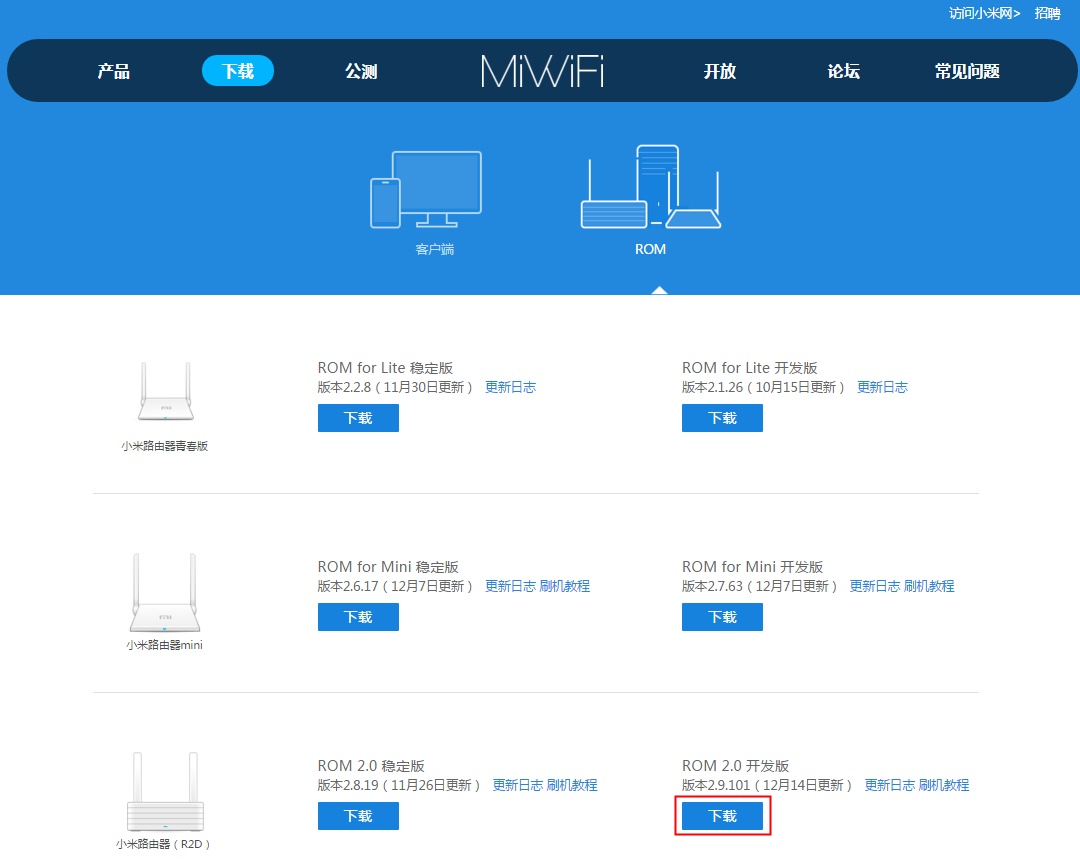Open 常见问题 FAQ page
1080x866 pixels.
coord(967,71)
